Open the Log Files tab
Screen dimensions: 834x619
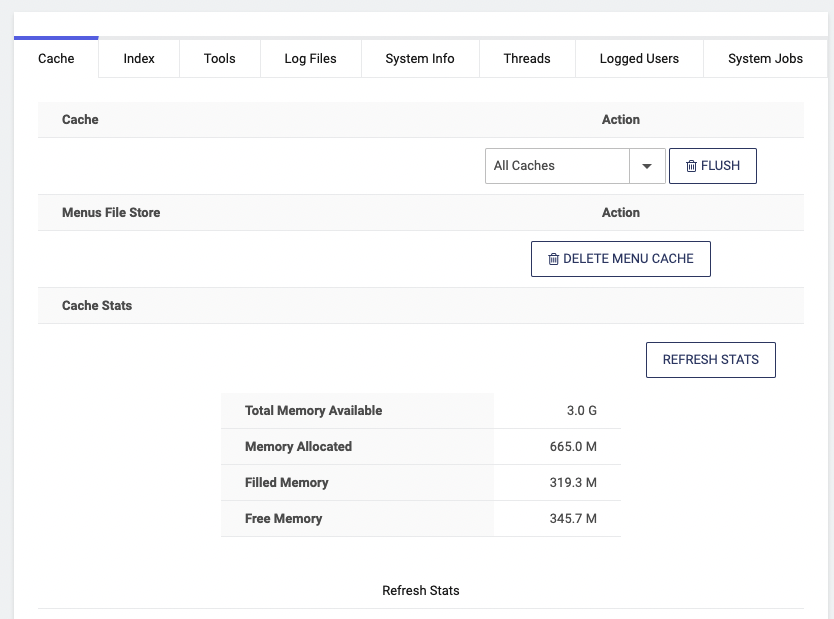coord(310,59)
